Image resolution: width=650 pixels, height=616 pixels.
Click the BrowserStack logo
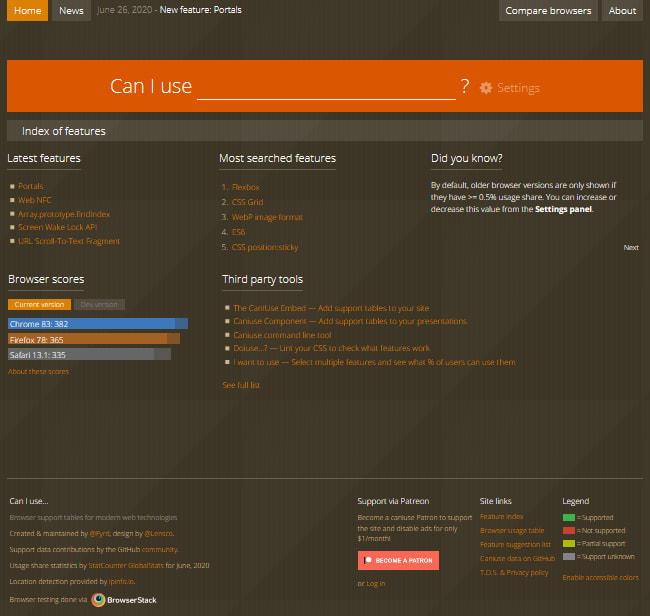pos(124,600)
